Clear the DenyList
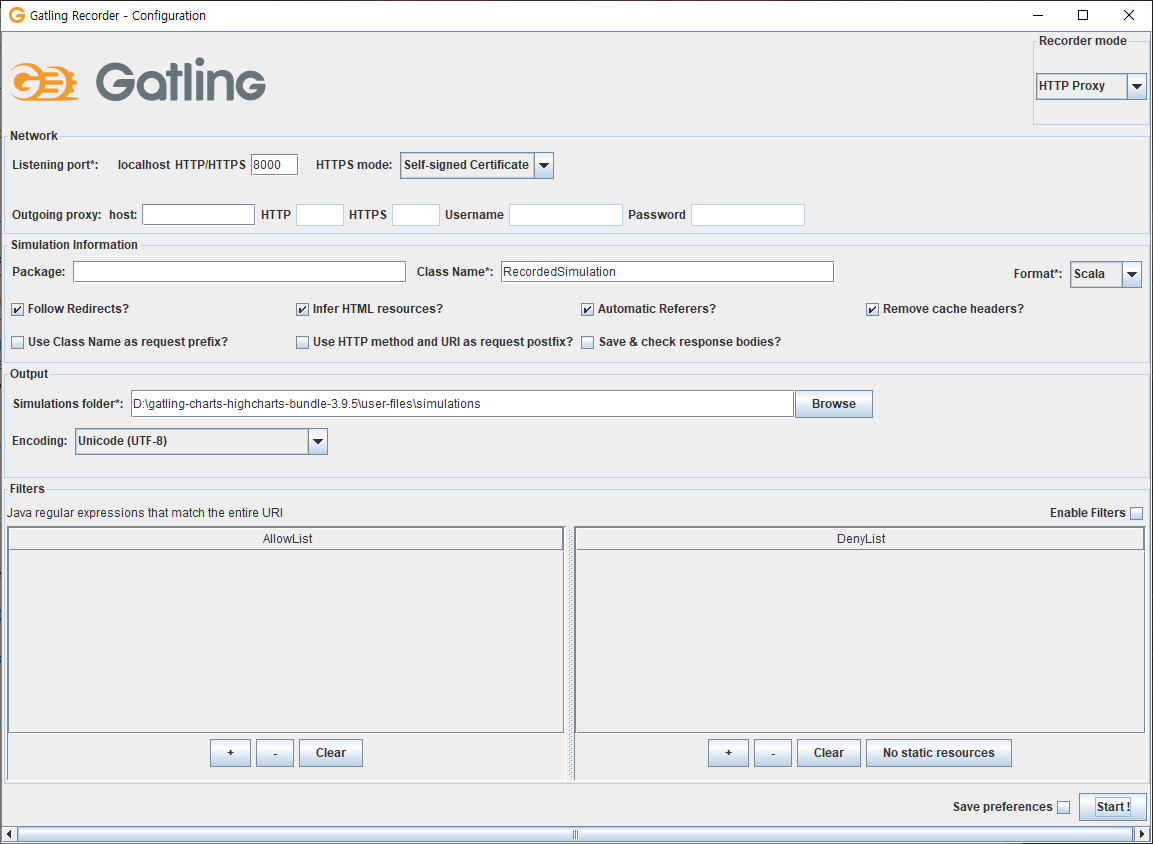 pos(829,753)
